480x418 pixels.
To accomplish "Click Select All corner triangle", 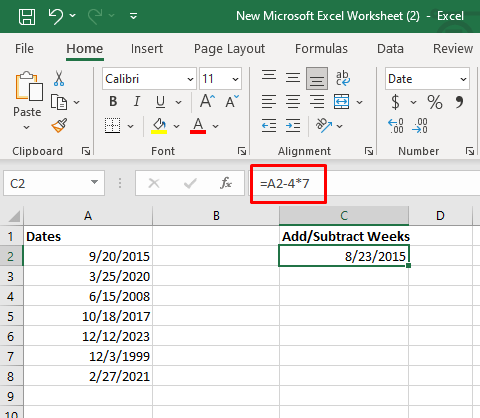I will pos(14,216).
